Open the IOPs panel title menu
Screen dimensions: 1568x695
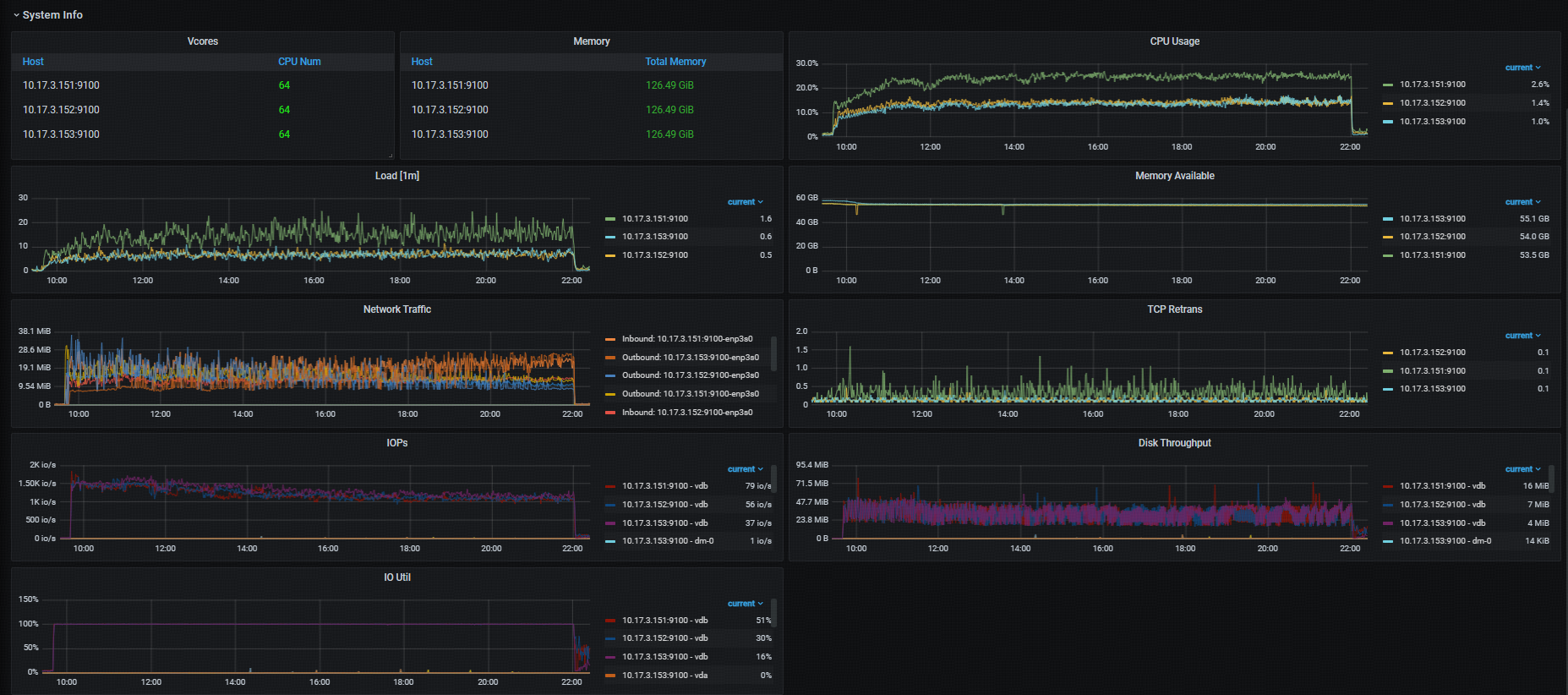397,443
